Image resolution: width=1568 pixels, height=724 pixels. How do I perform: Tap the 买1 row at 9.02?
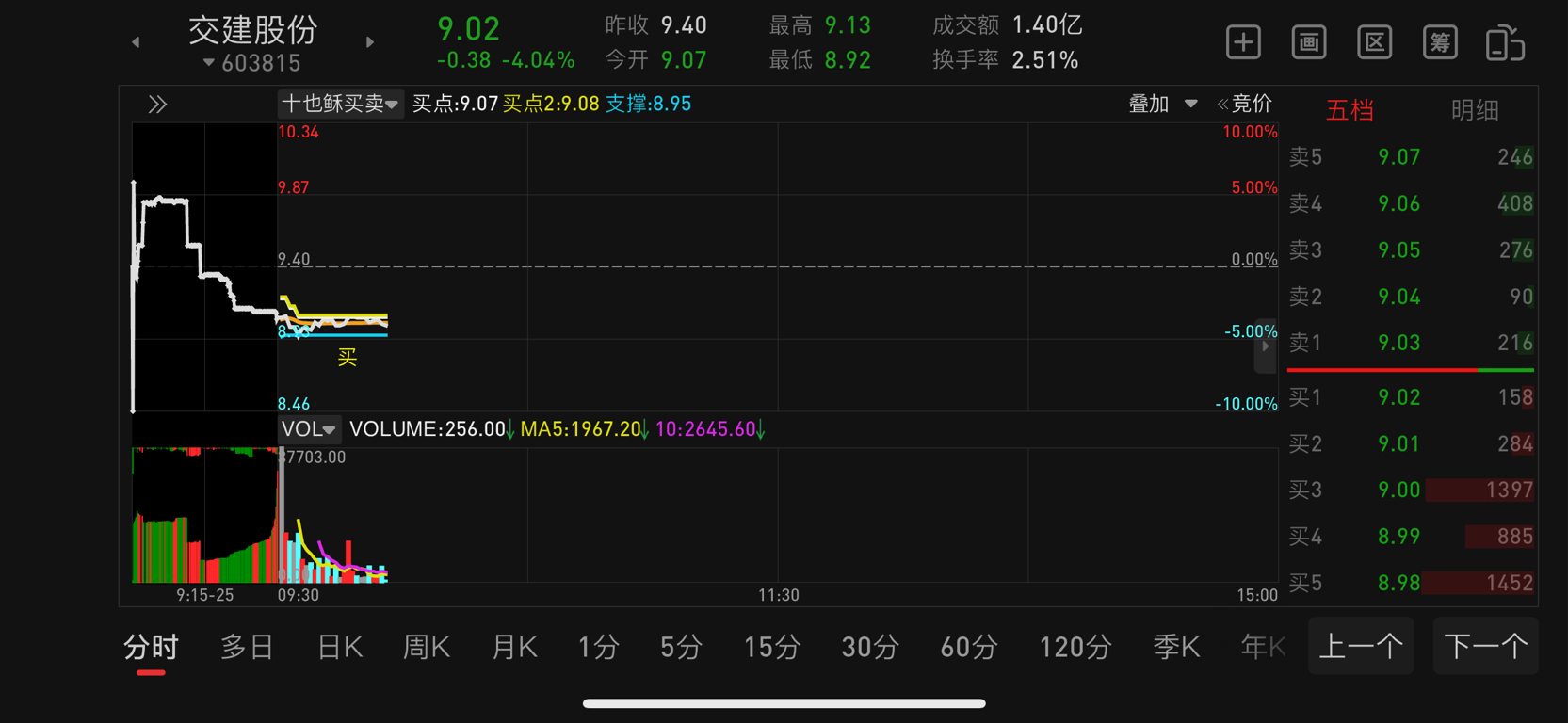[x=1411, y=397]
